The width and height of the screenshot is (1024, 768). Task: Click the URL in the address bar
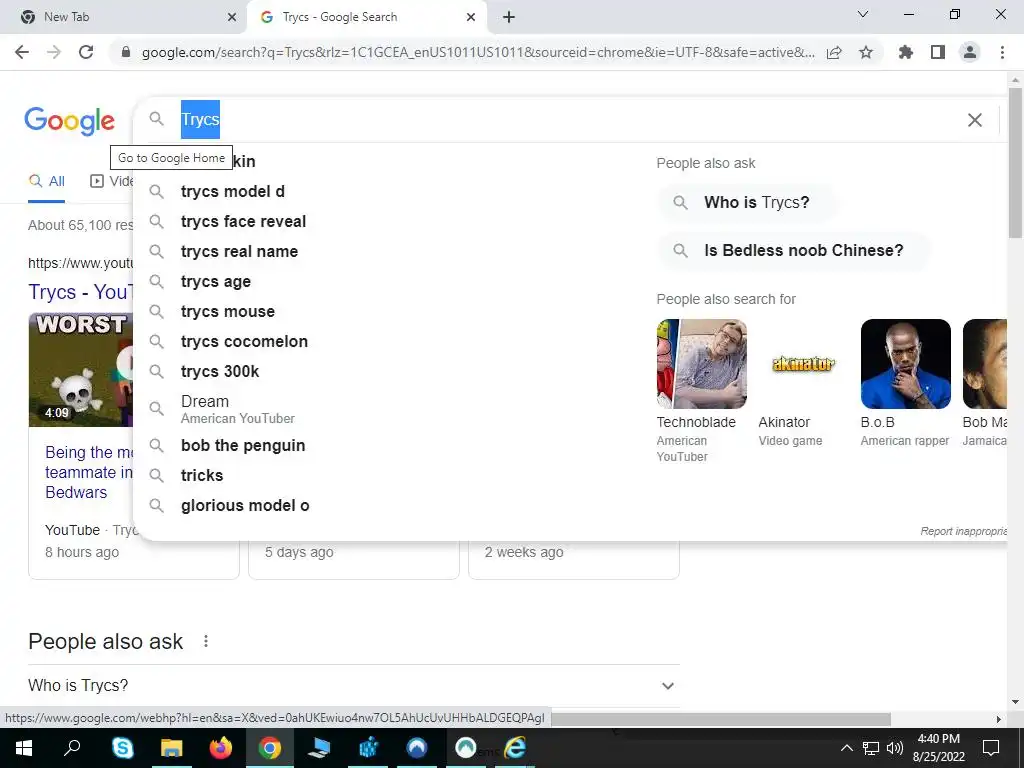478,52
